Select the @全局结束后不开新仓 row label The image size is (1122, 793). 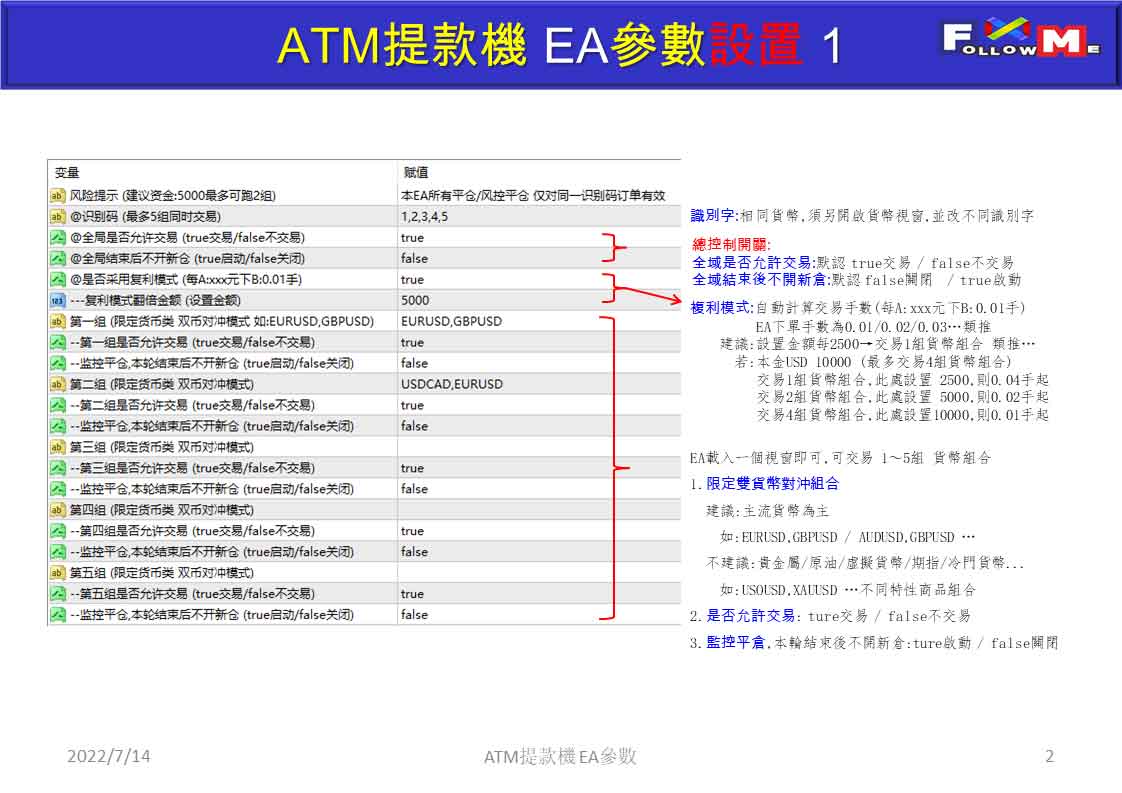187,258
